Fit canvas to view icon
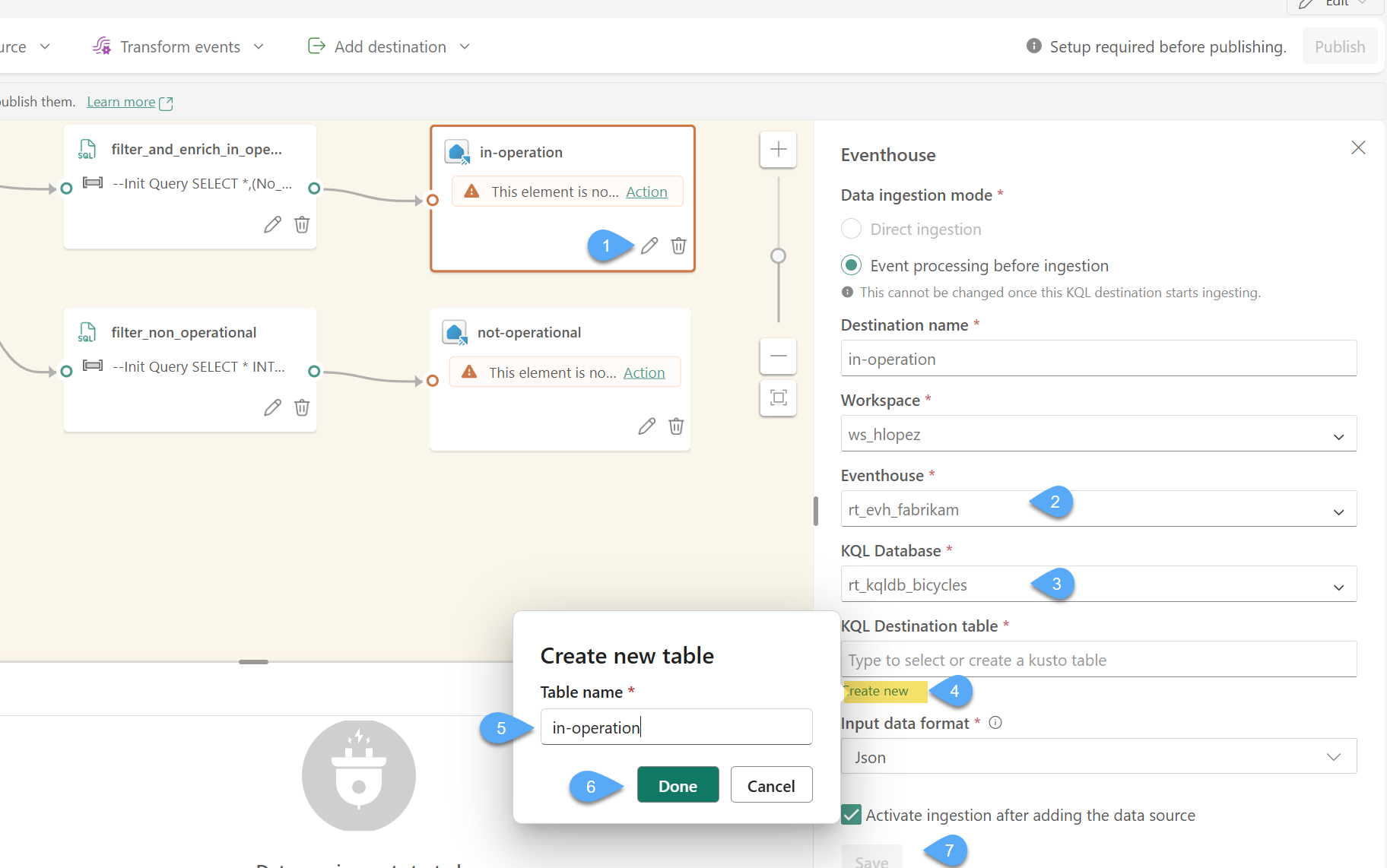This screenshot has width=1387, height=868. [x=778, y=398]
